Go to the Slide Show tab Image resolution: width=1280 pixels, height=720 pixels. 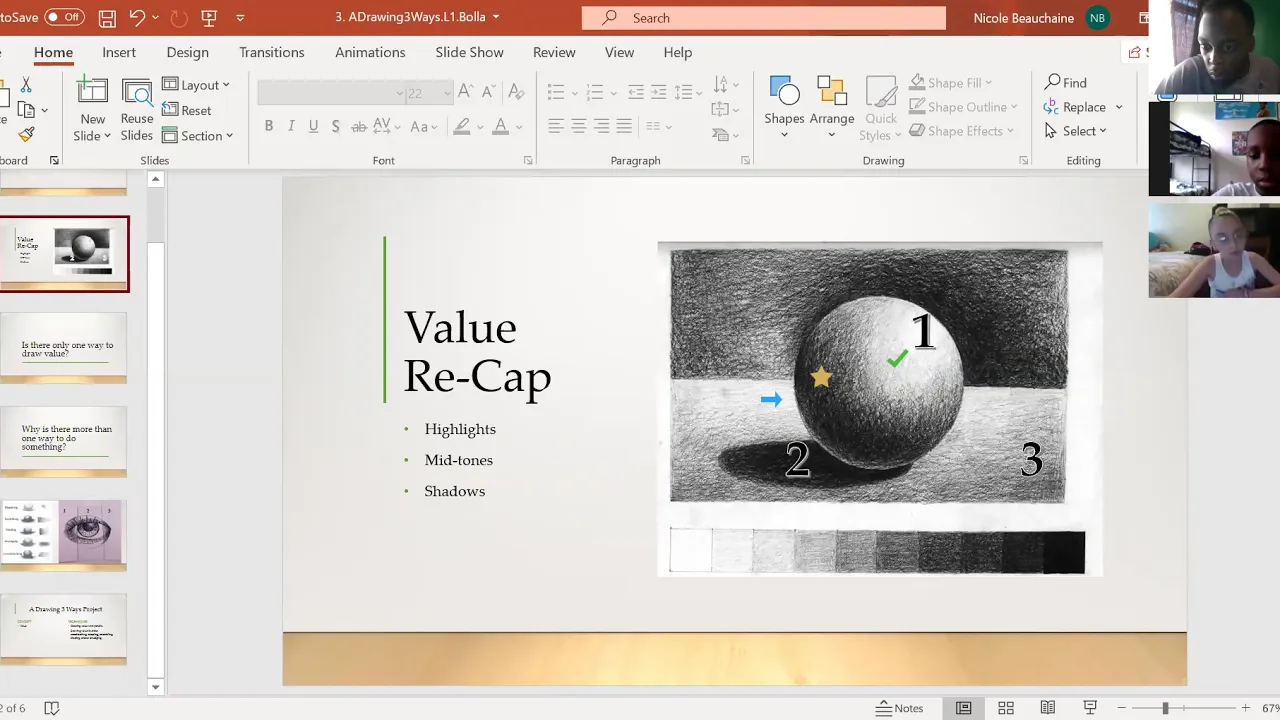pyautogui.click(x=469, y=52)
